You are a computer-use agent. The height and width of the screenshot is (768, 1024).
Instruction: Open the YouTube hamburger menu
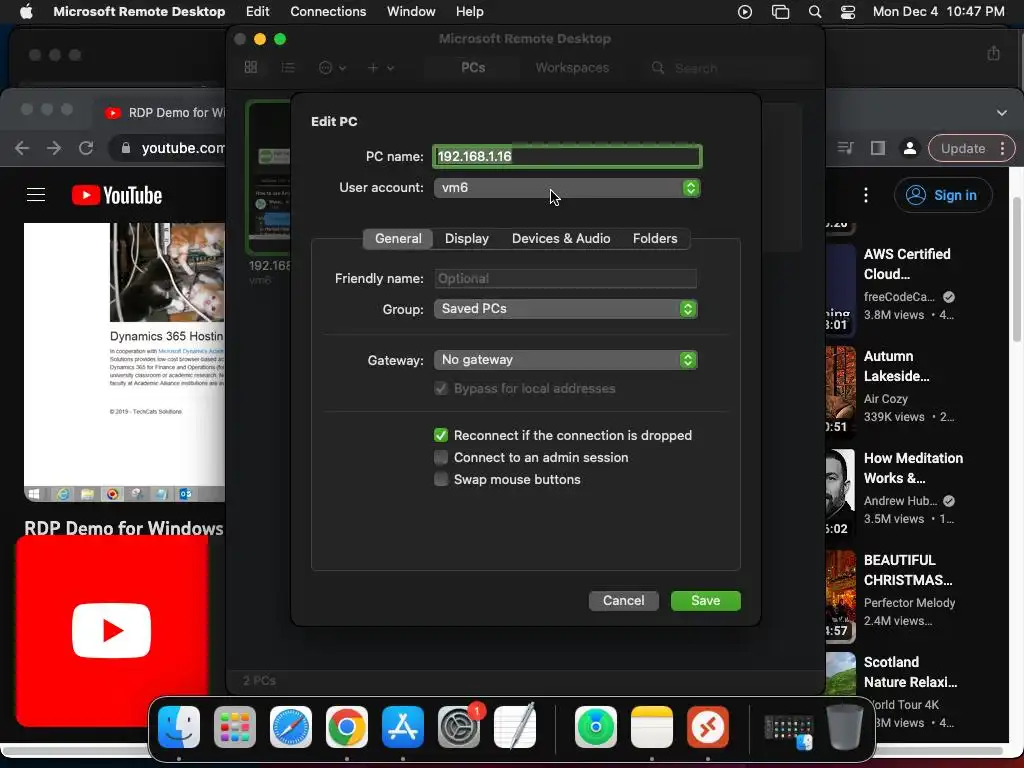pyautogui.click(x=36, y=195)
